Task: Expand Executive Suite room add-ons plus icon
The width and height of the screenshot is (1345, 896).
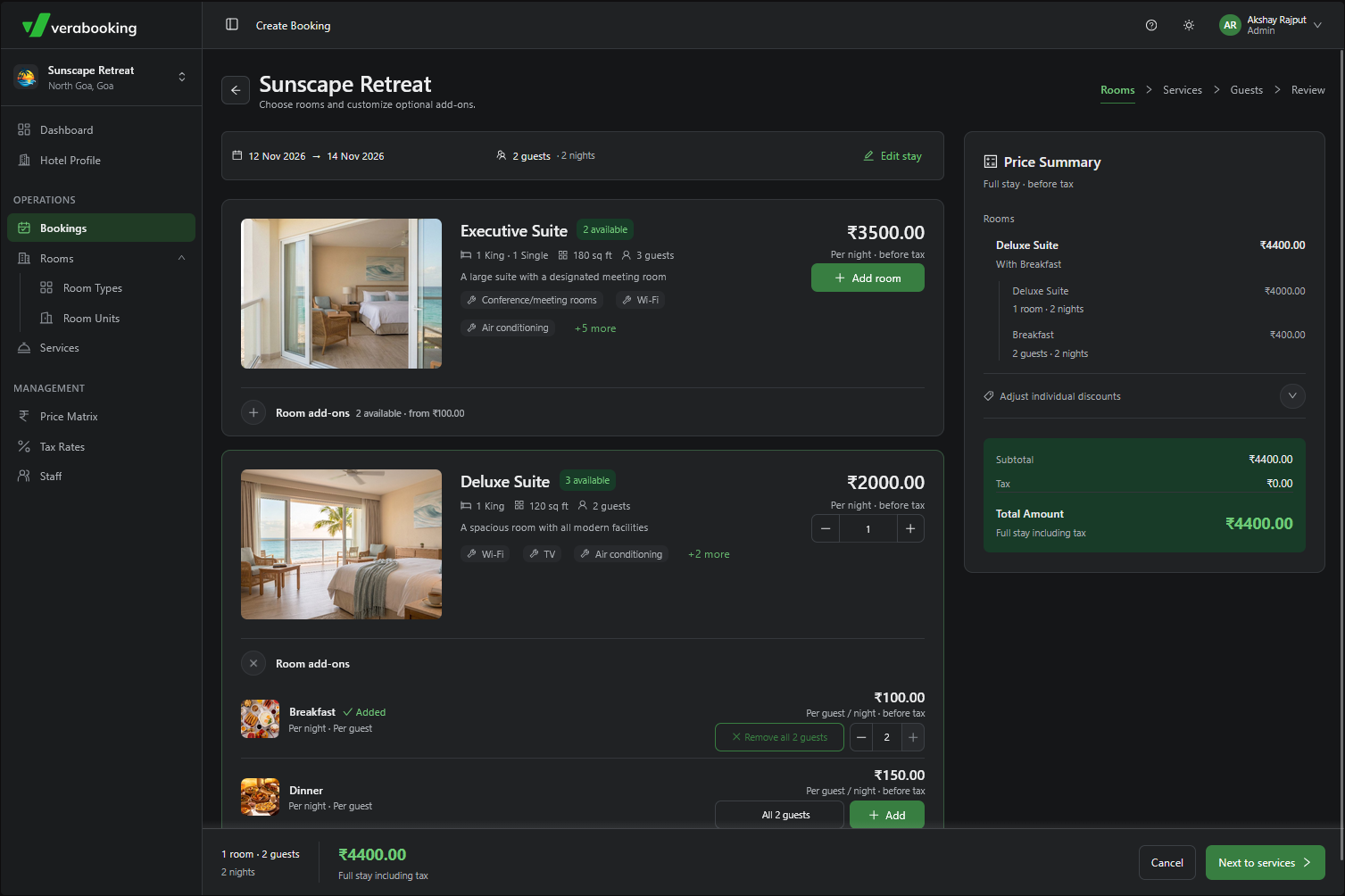Action: [x=253, y=412]
